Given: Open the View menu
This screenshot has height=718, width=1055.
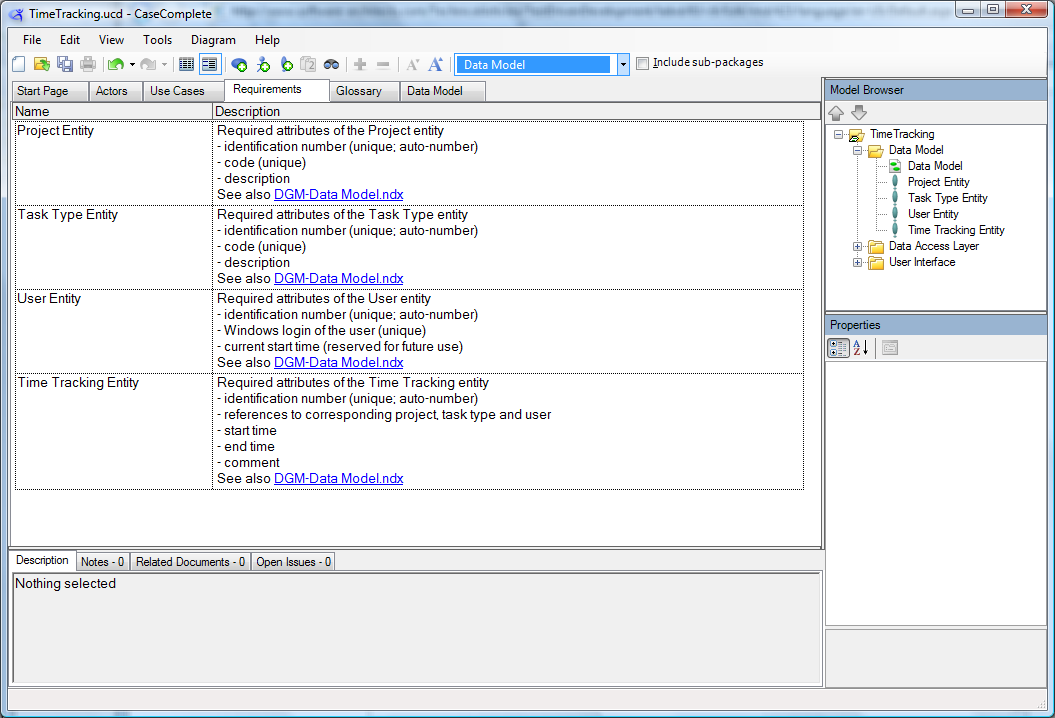Looking at the screenshot, I should [x=111, y=40].
